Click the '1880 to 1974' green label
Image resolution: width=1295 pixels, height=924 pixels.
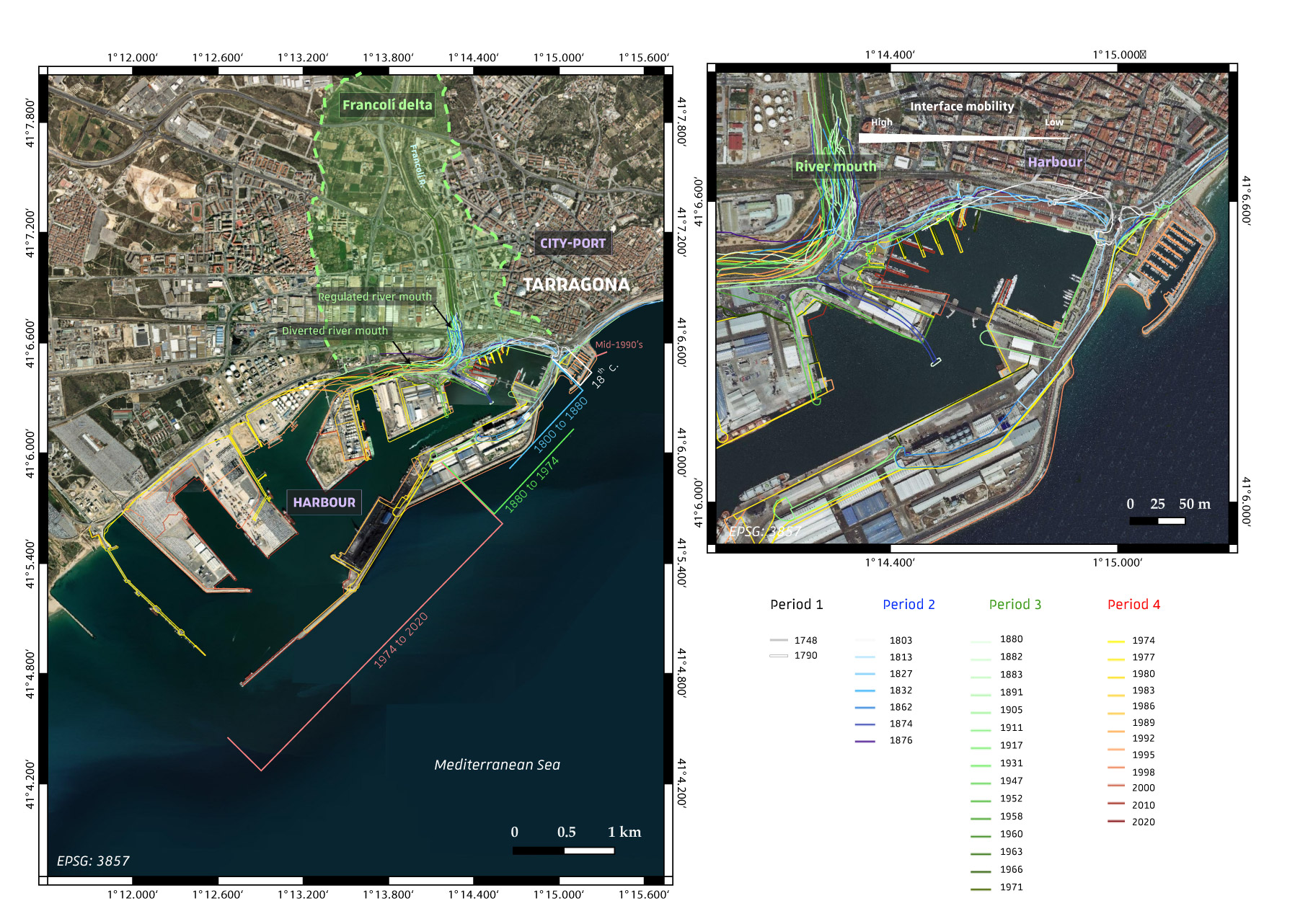(x=532, y=484)
